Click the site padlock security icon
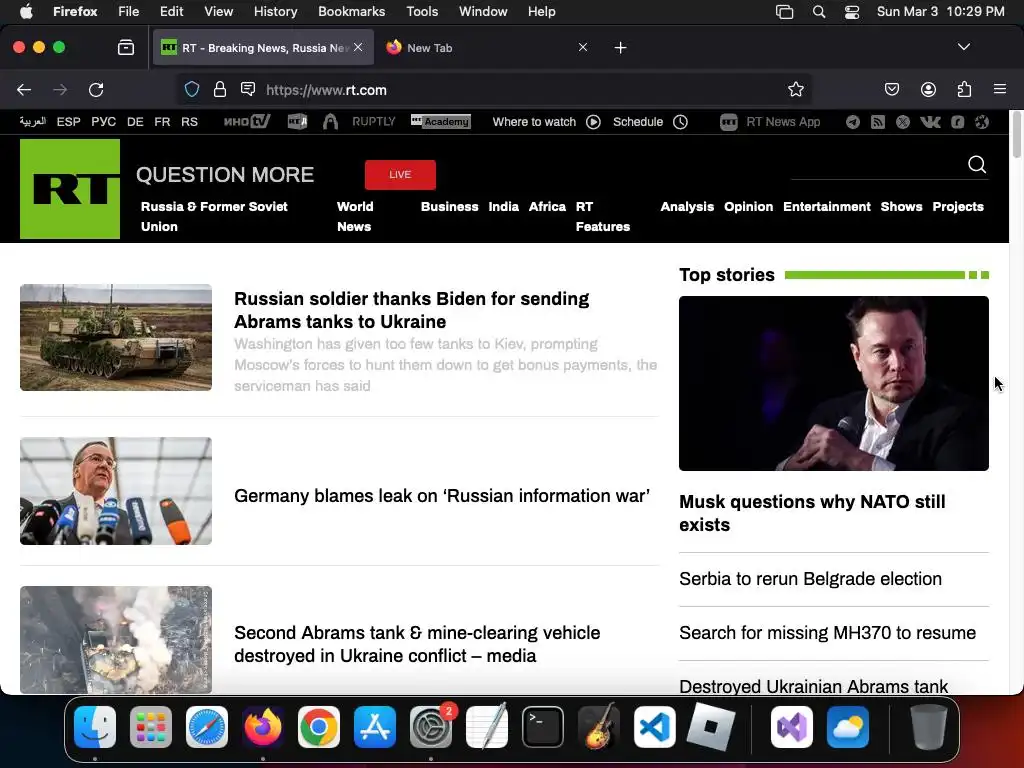 pos(220,89)
